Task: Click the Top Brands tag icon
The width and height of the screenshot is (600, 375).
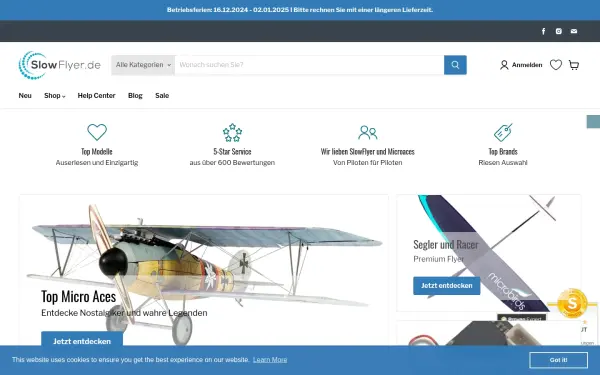Action: click(x=503, y=132)
